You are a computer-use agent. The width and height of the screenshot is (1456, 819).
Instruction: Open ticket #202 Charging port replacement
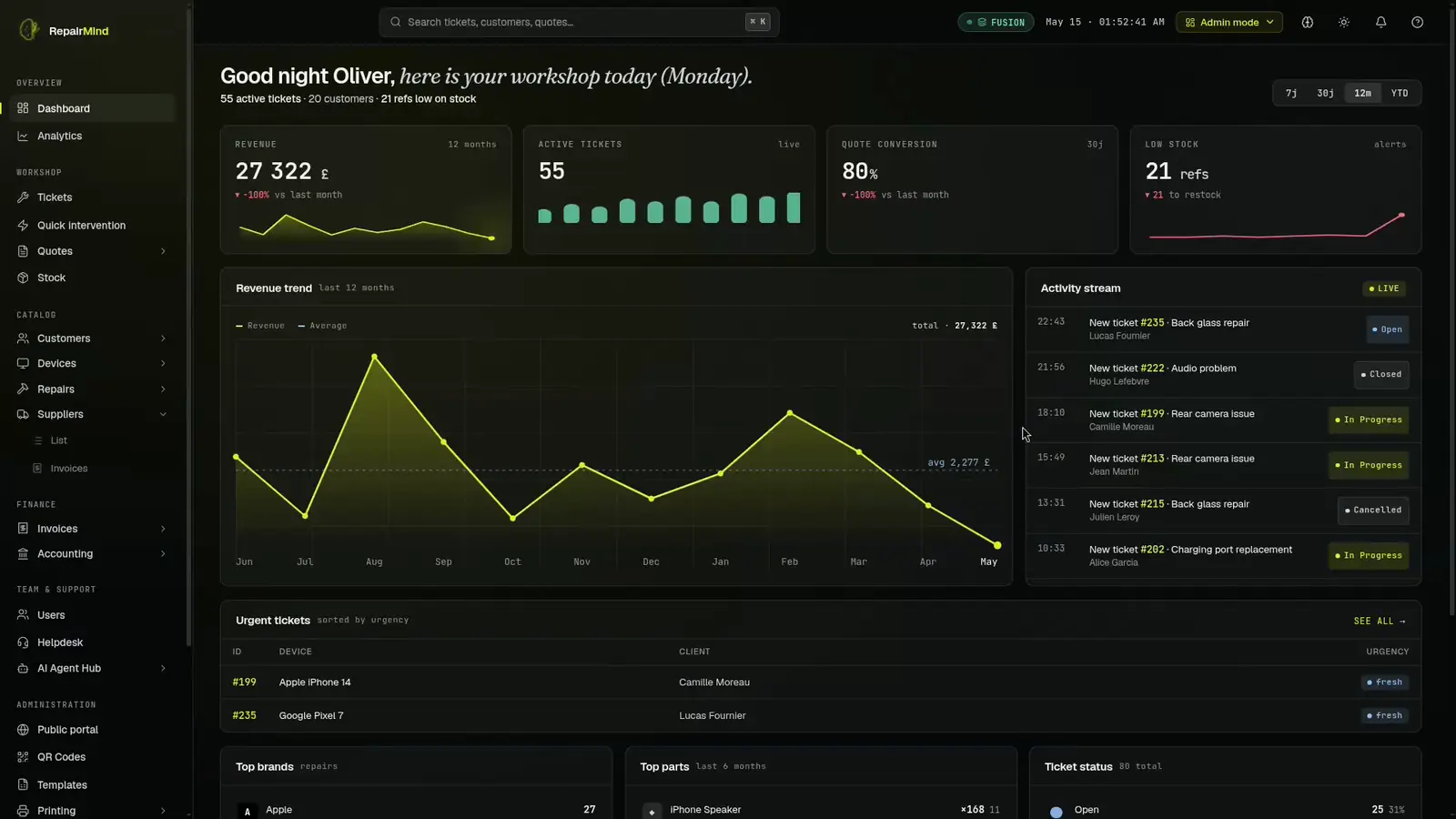(x=1190, y=550)
